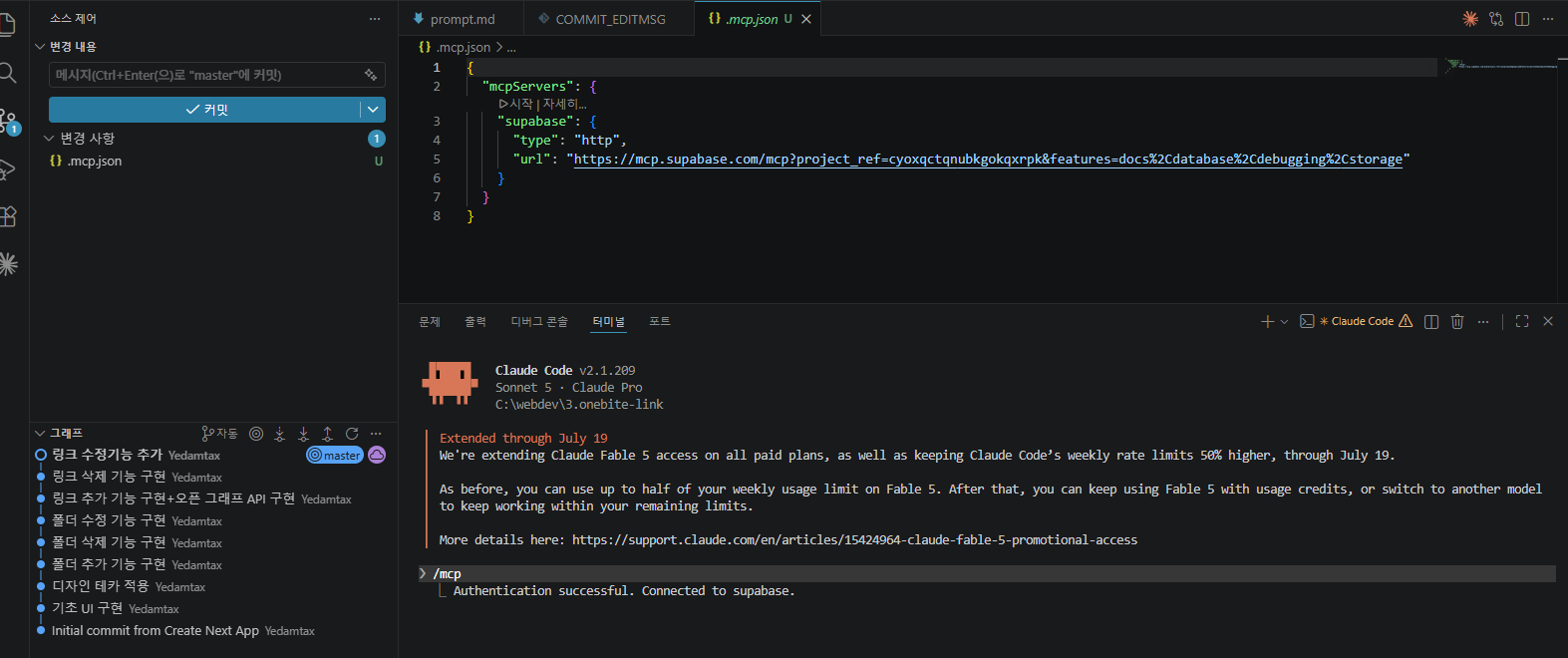Open more actions in source control header

pyautogui.click(x=375, y=19)
